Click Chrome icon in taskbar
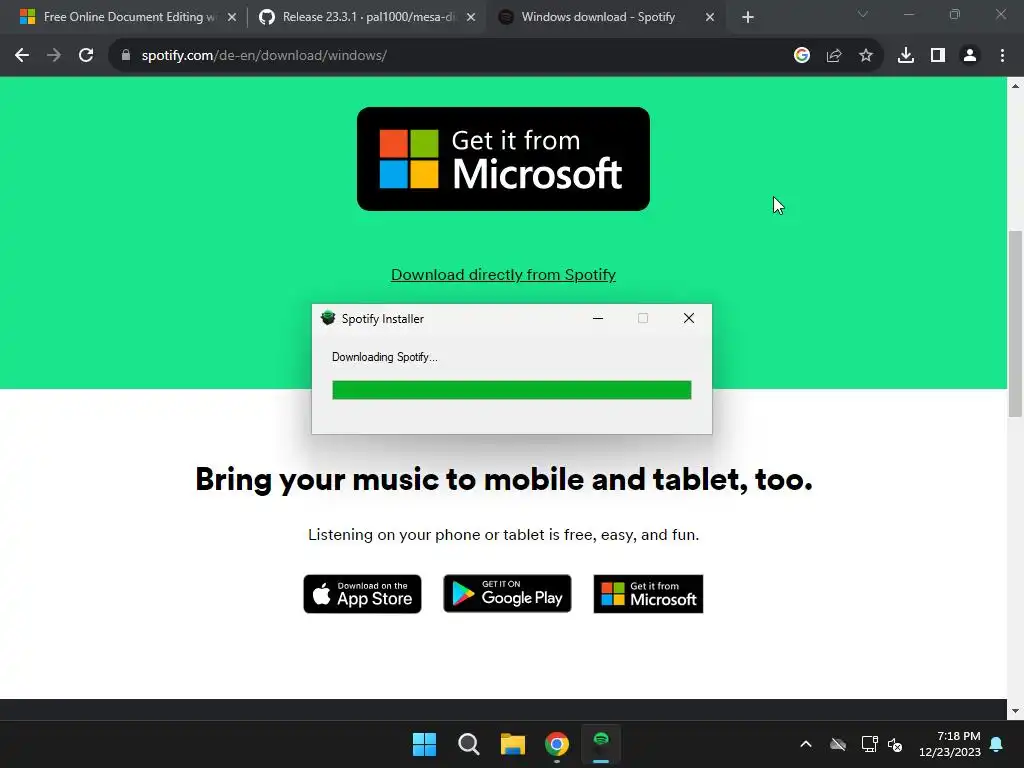1024x768 pixels. coord(557,744)
